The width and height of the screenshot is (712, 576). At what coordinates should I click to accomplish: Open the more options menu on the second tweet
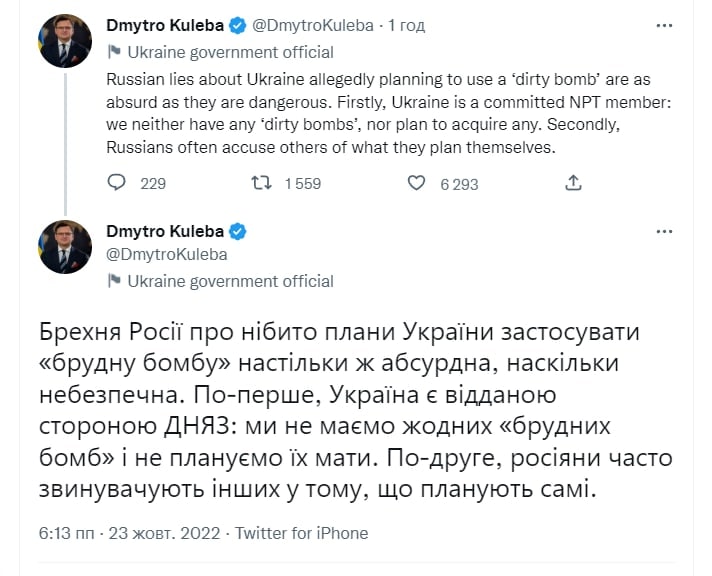(x=663, y=231)
